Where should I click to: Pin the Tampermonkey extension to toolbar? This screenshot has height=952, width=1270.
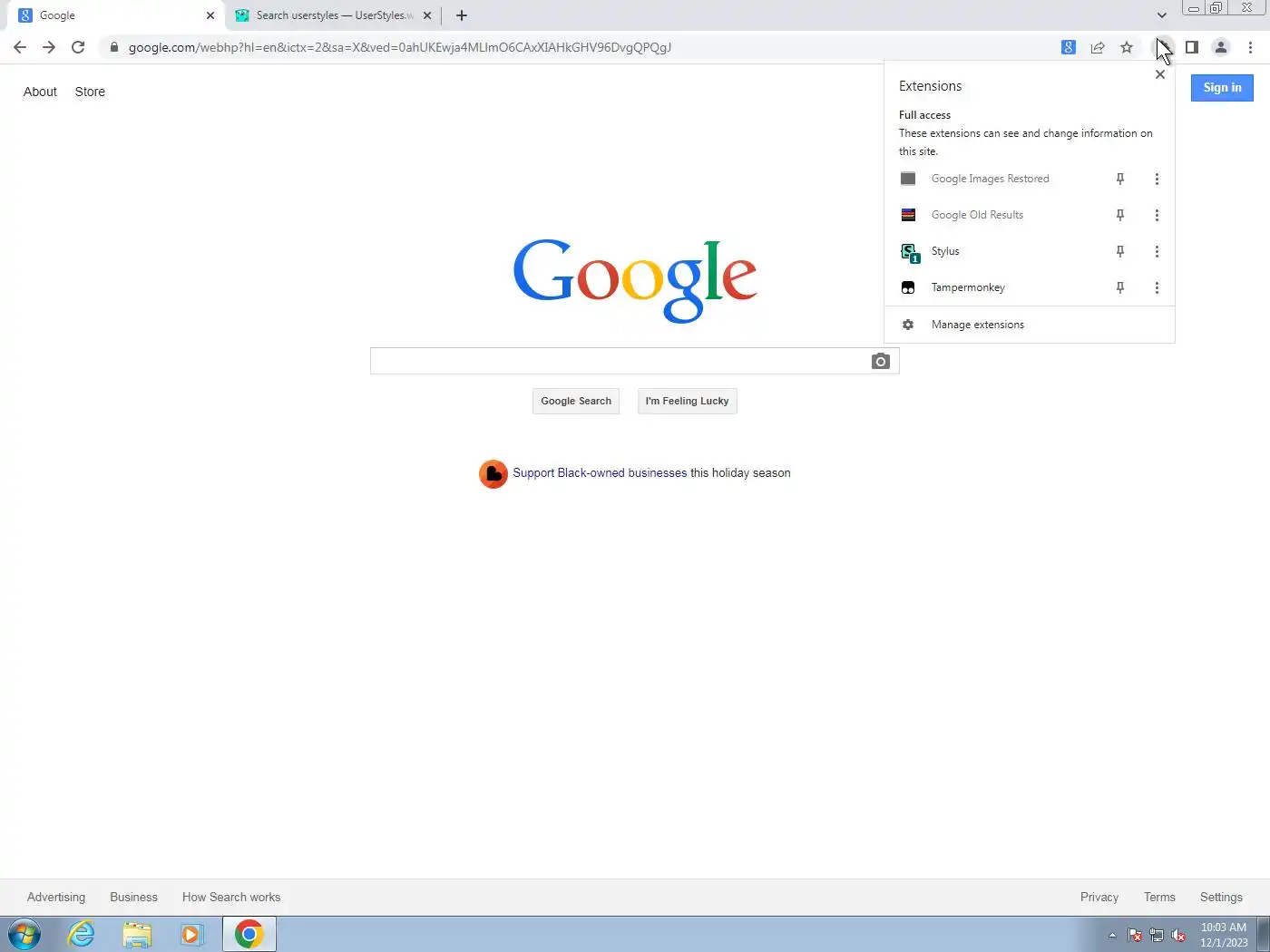(x=1120, y=287)
